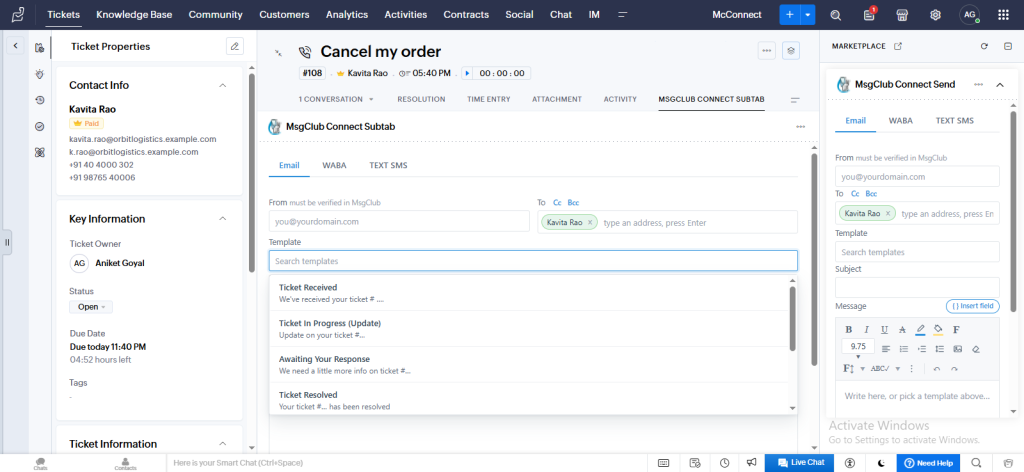Remove Kavita Rao chip in subtab To field

(590, 223)
